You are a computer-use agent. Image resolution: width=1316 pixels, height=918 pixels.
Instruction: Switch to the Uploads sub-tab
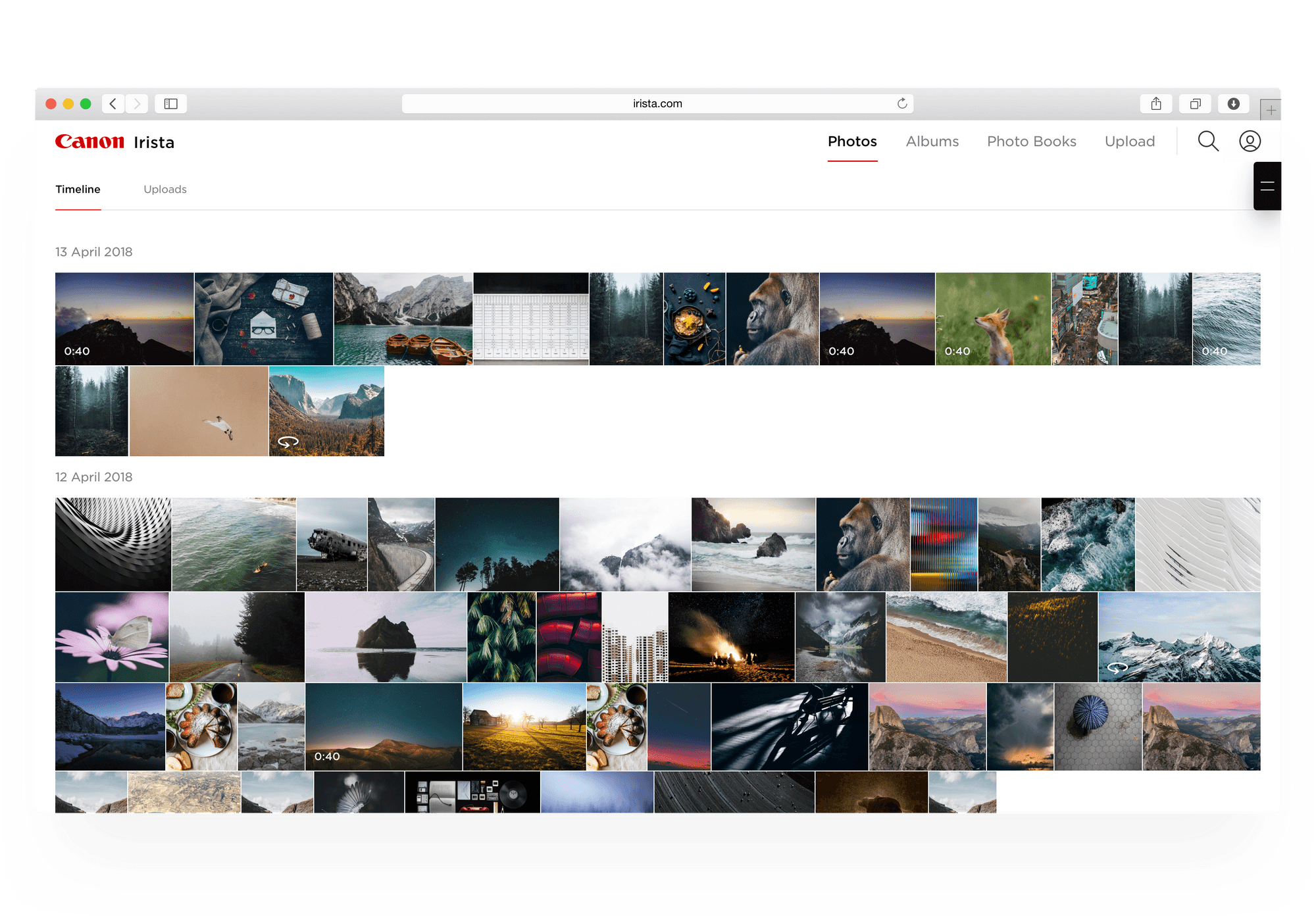tap(165, 190)
